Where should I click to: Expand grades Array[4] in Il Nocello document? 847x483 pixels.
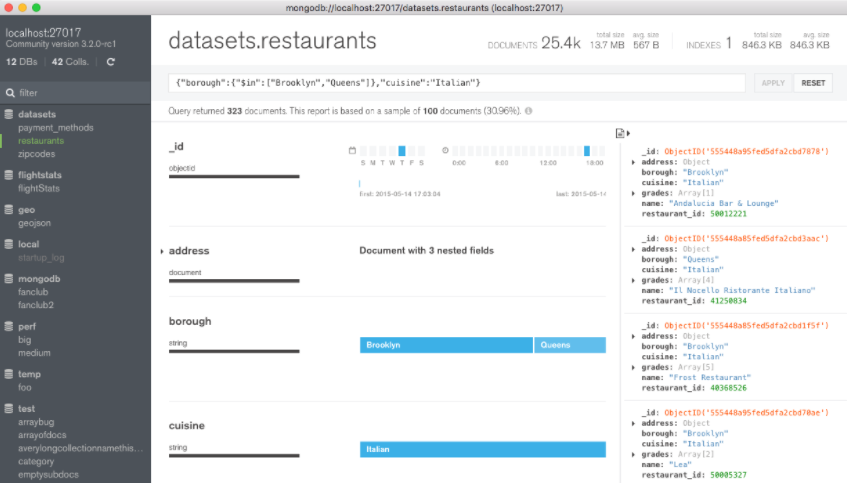(633, 280)
